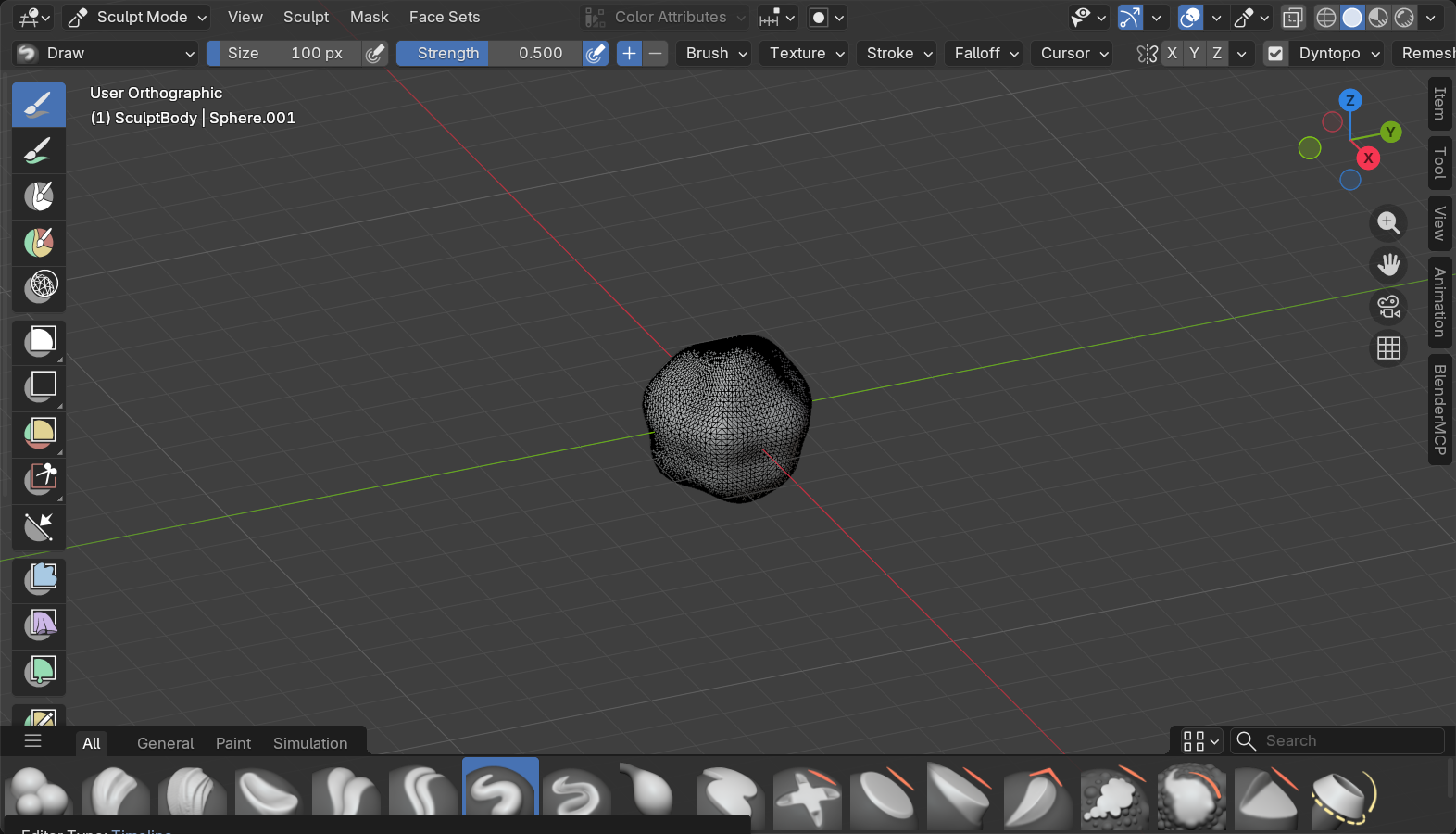Select the Brush tool in the left toolbar
The width and height of the screenshot is (1456, 834).
39,105
